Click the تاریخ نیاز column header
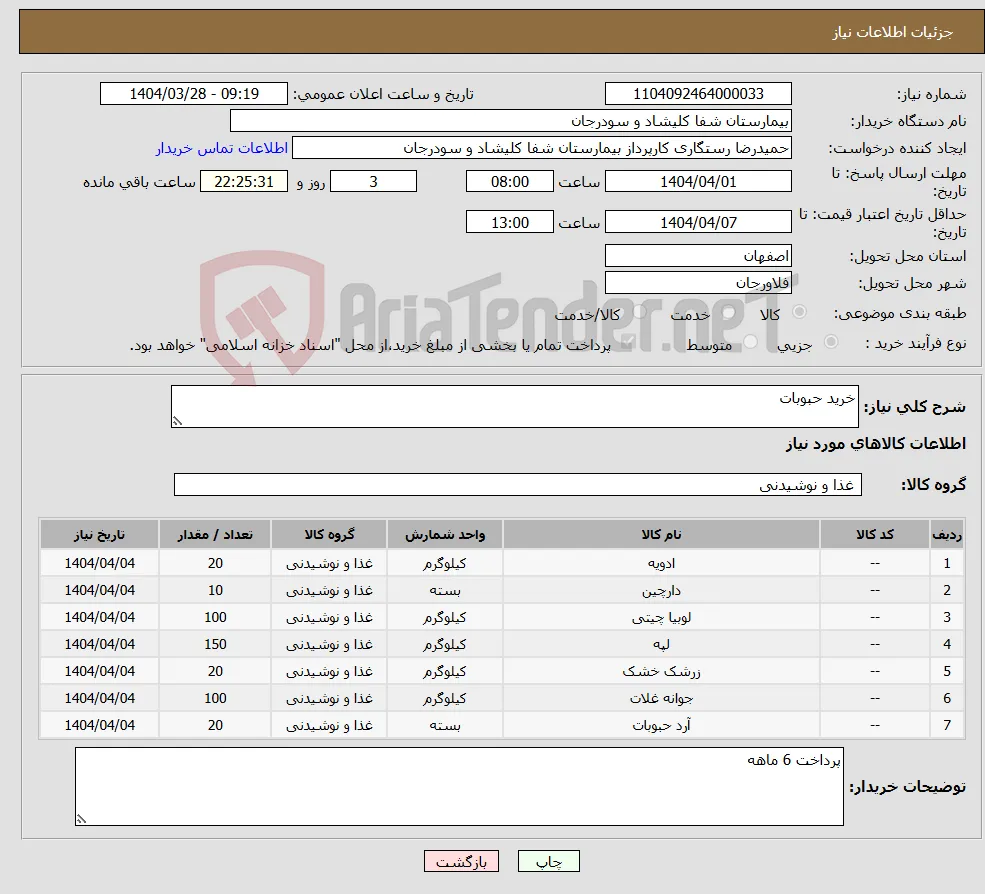 coord(99,535)
